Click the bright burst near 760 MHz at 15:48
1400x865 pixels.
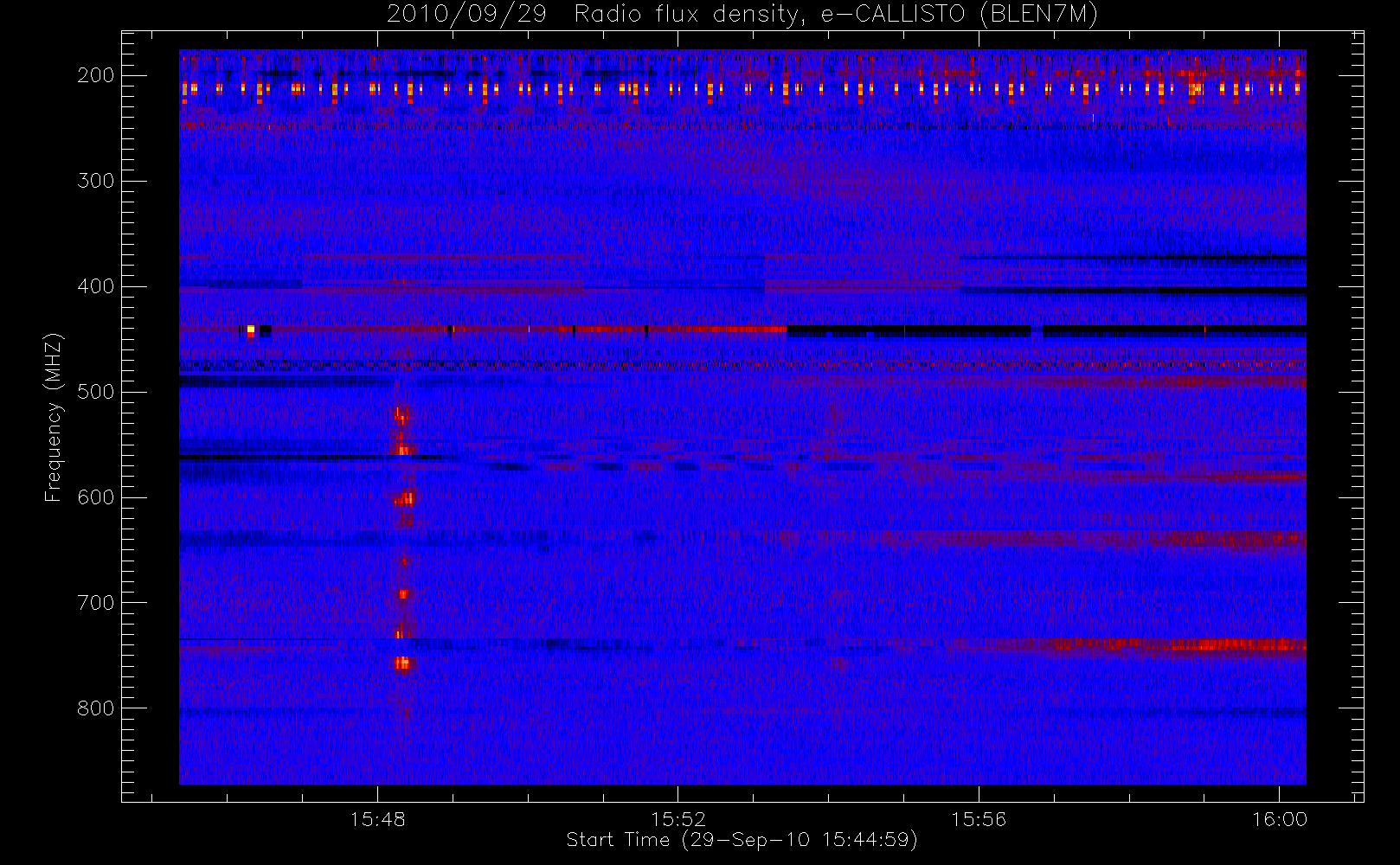coord(403,663)
